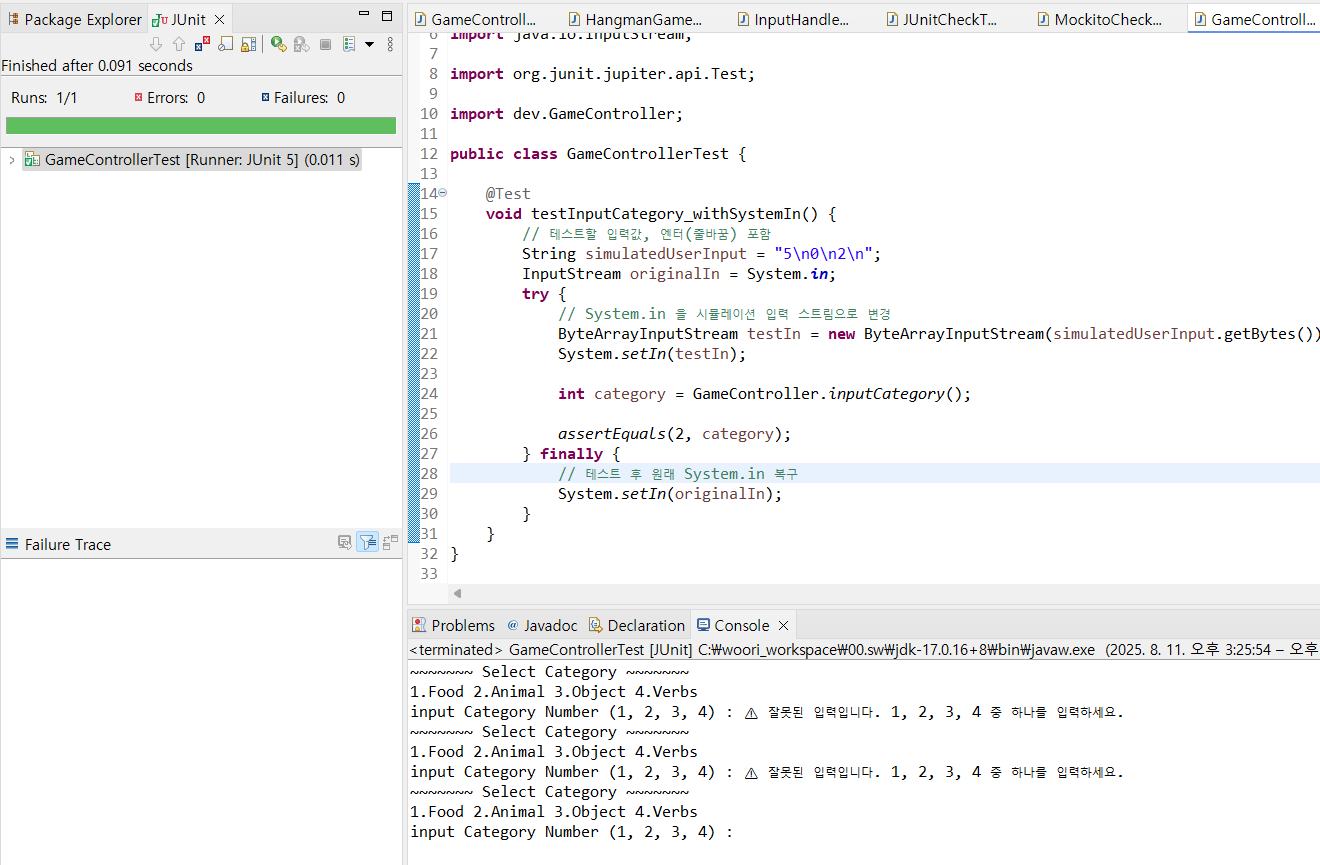Go to previous failed test arrow
The image size is (1320, 865).
(179, 44)
